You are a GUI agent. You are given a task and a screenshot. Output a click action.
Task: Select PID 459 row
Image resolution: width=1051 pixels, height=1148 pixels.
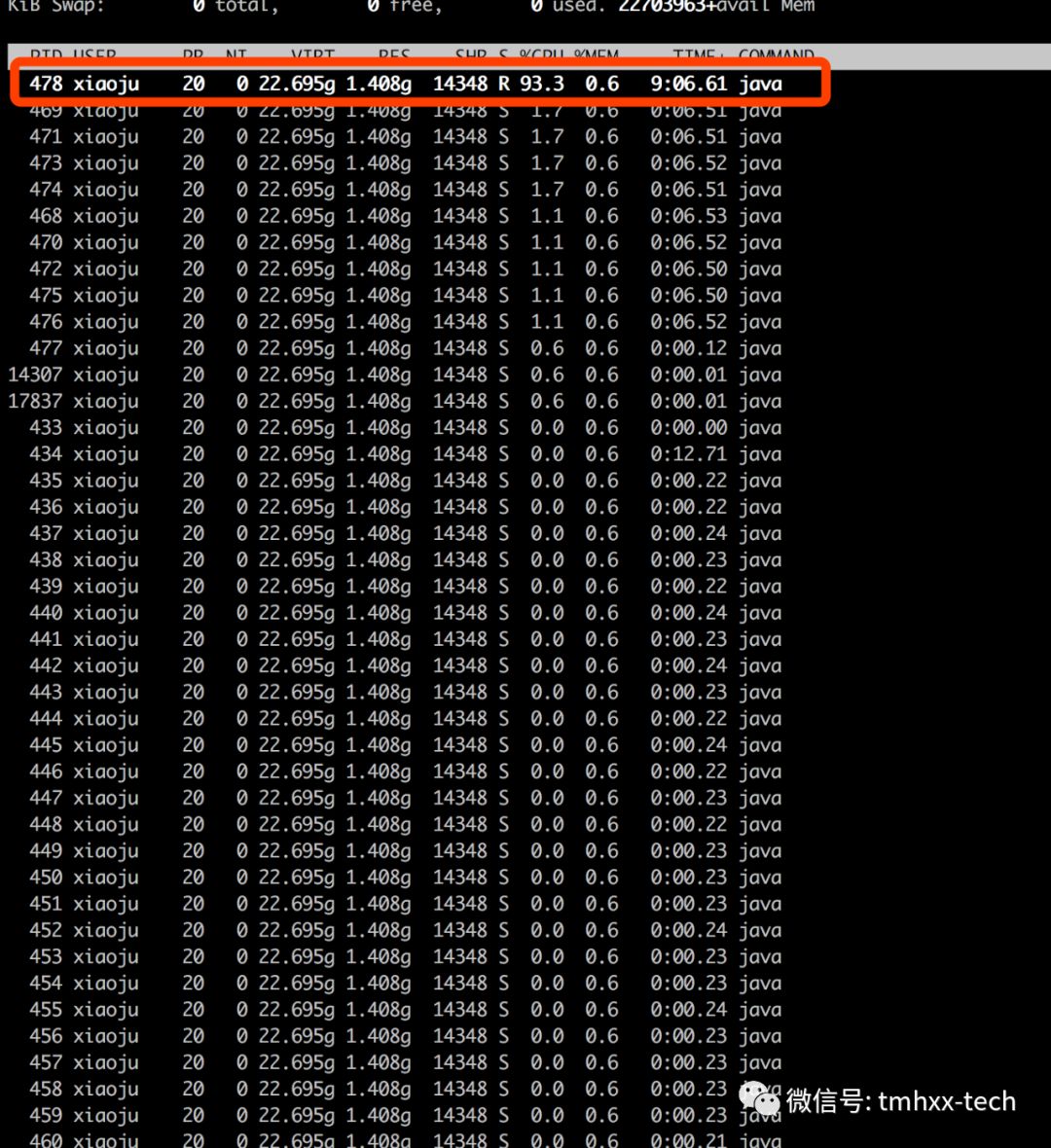click(46, 1116)
